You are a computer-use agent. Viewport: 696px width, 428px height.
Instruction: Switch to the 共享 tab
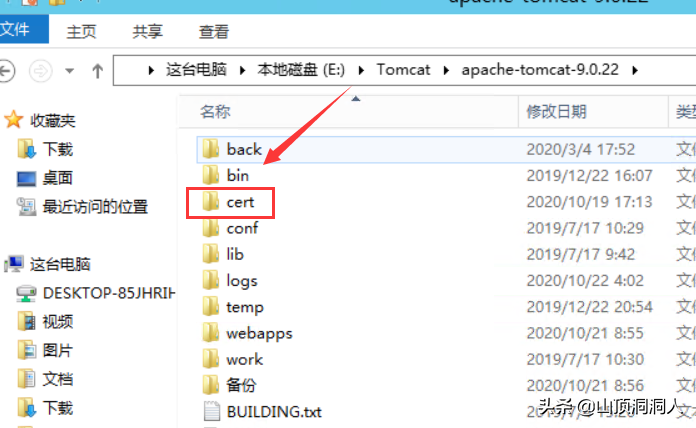point(147,32)
